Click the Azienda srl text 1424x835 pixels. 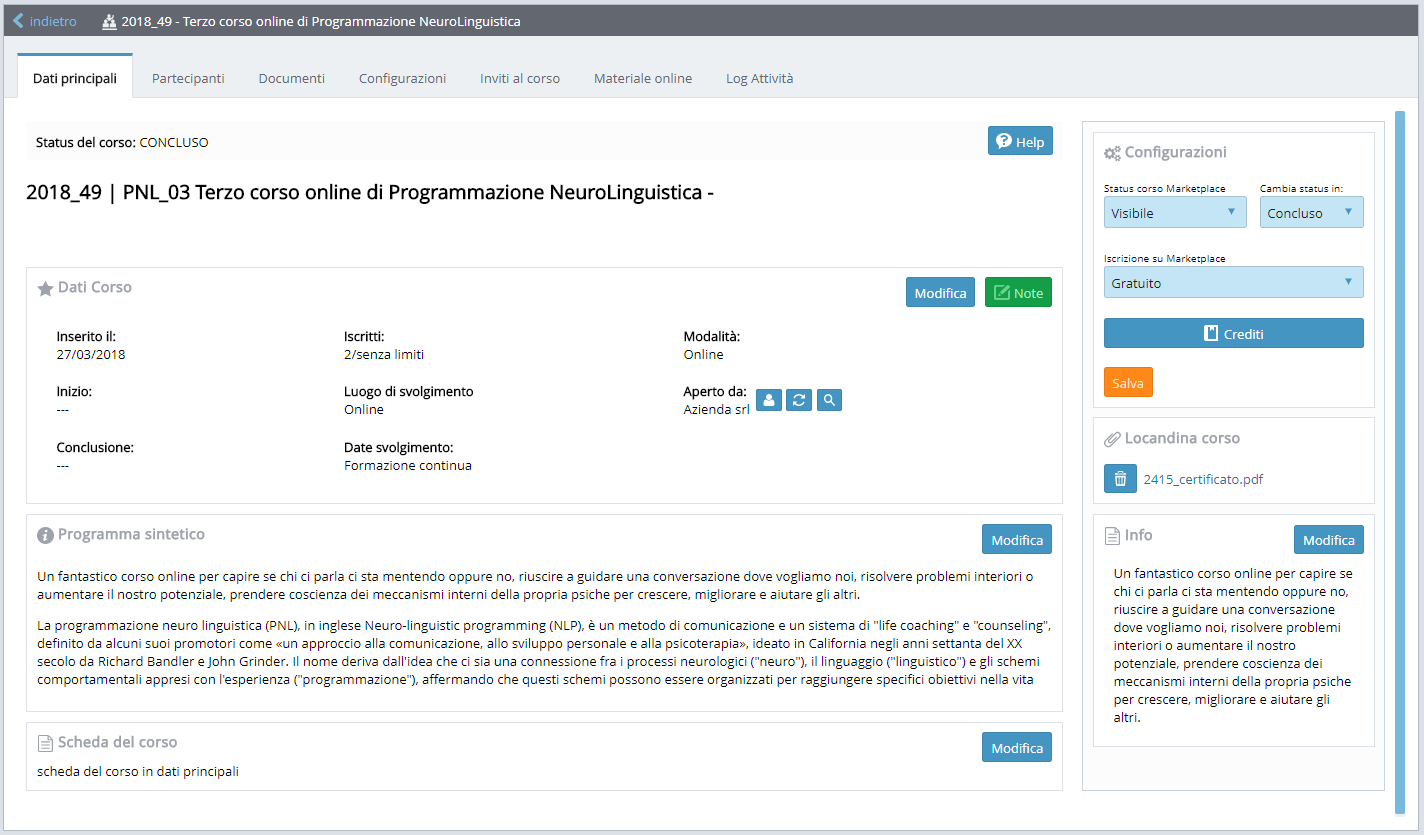[716, 409]
